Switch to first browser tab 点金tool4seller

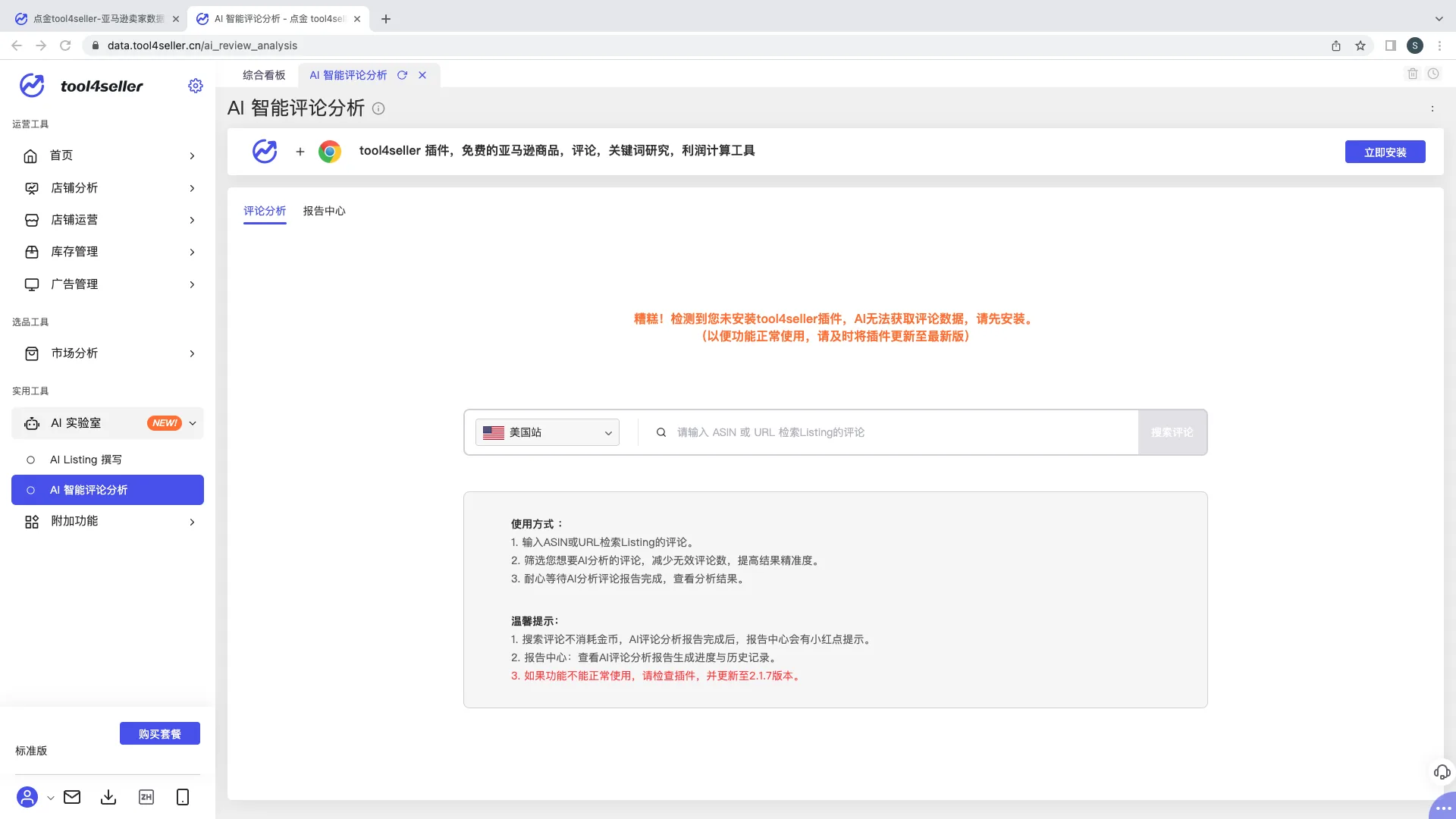(x=97, y=19)
